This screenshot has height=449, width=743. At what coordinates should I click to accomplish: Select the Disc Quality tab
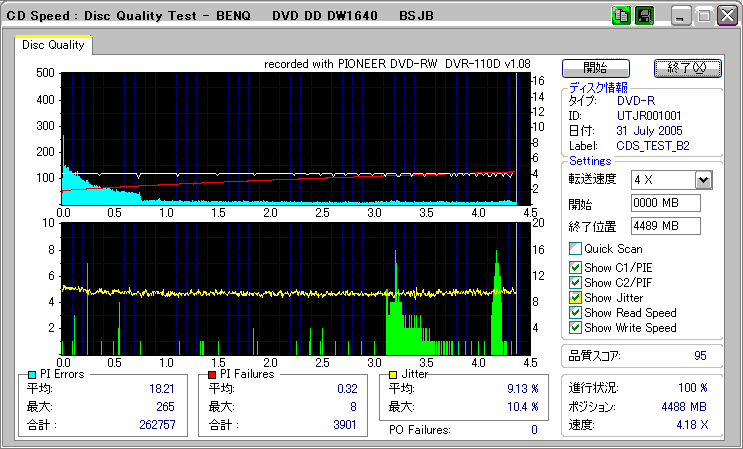point(54,45)
